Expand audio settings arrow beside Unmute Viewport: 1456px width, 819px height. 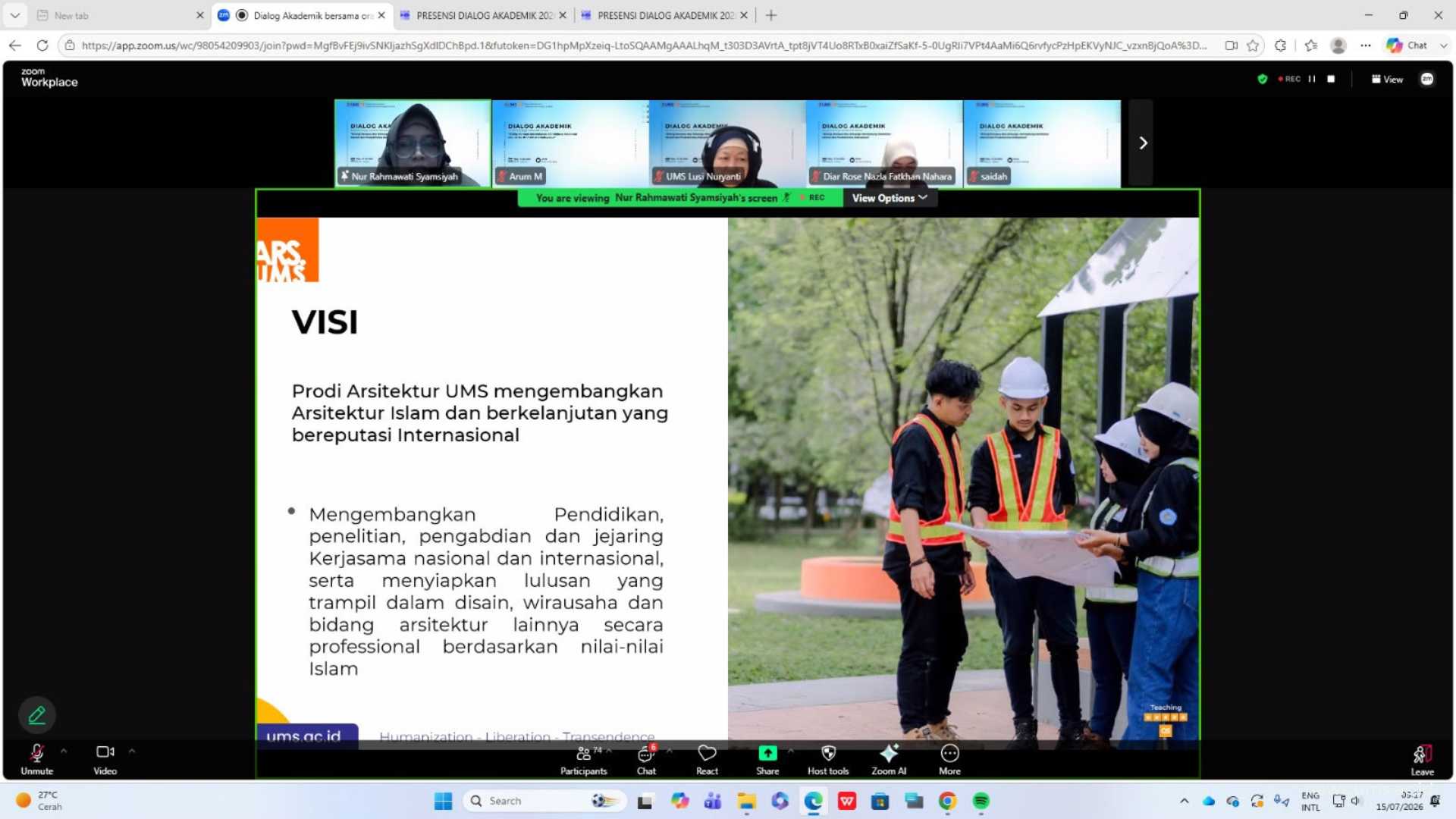point(64,751)
